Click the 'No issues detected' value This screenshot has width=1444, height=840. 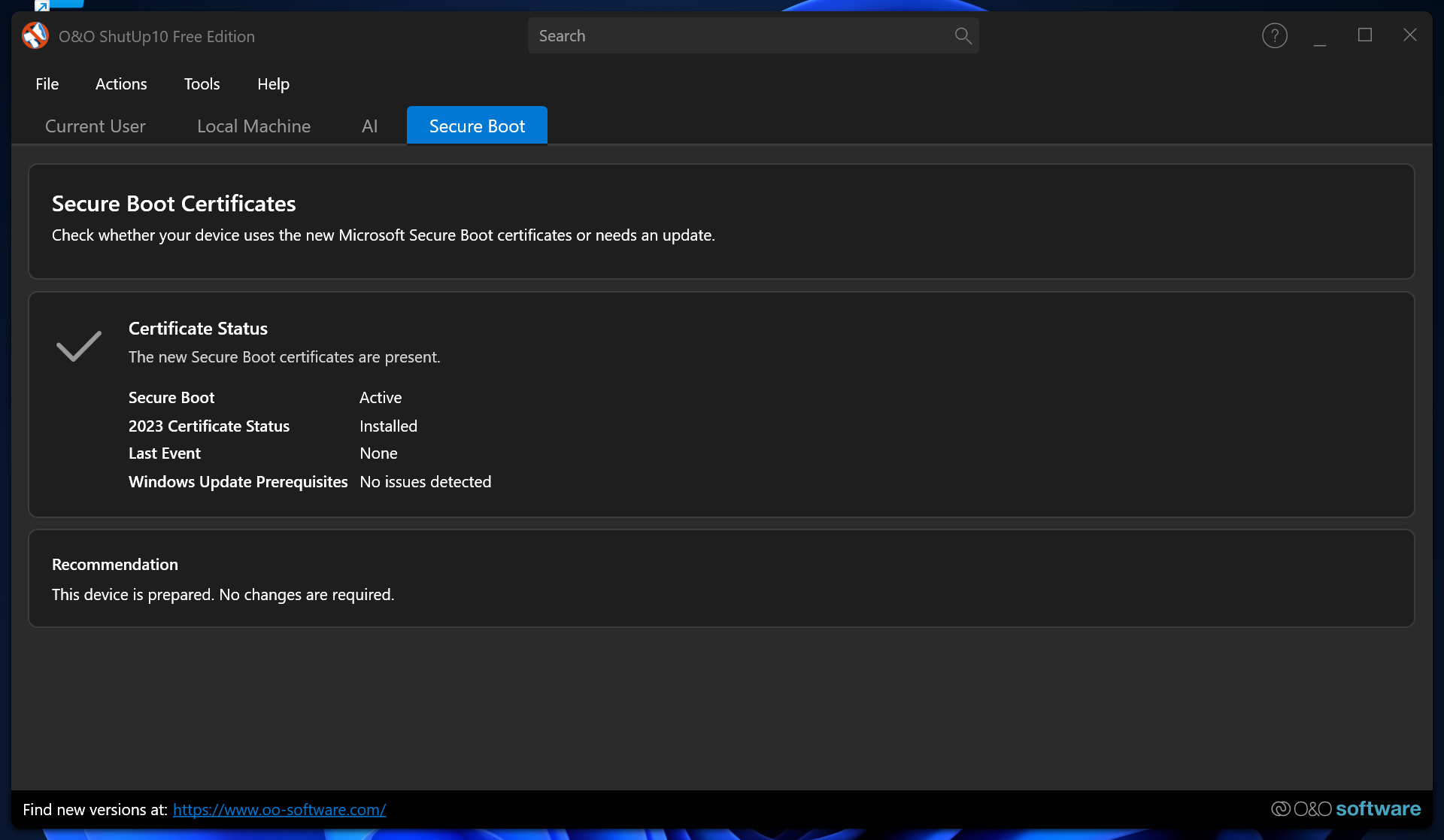pyautogui.click(x=426, y=481)
